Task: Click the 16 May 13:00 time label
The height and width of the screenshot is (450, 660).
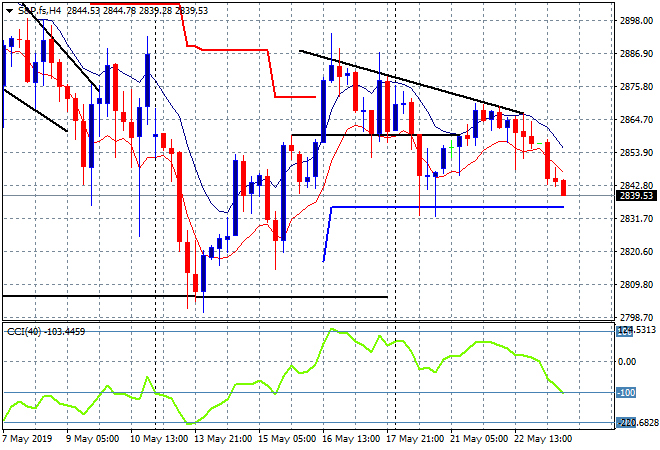Action: coord(351,439)
